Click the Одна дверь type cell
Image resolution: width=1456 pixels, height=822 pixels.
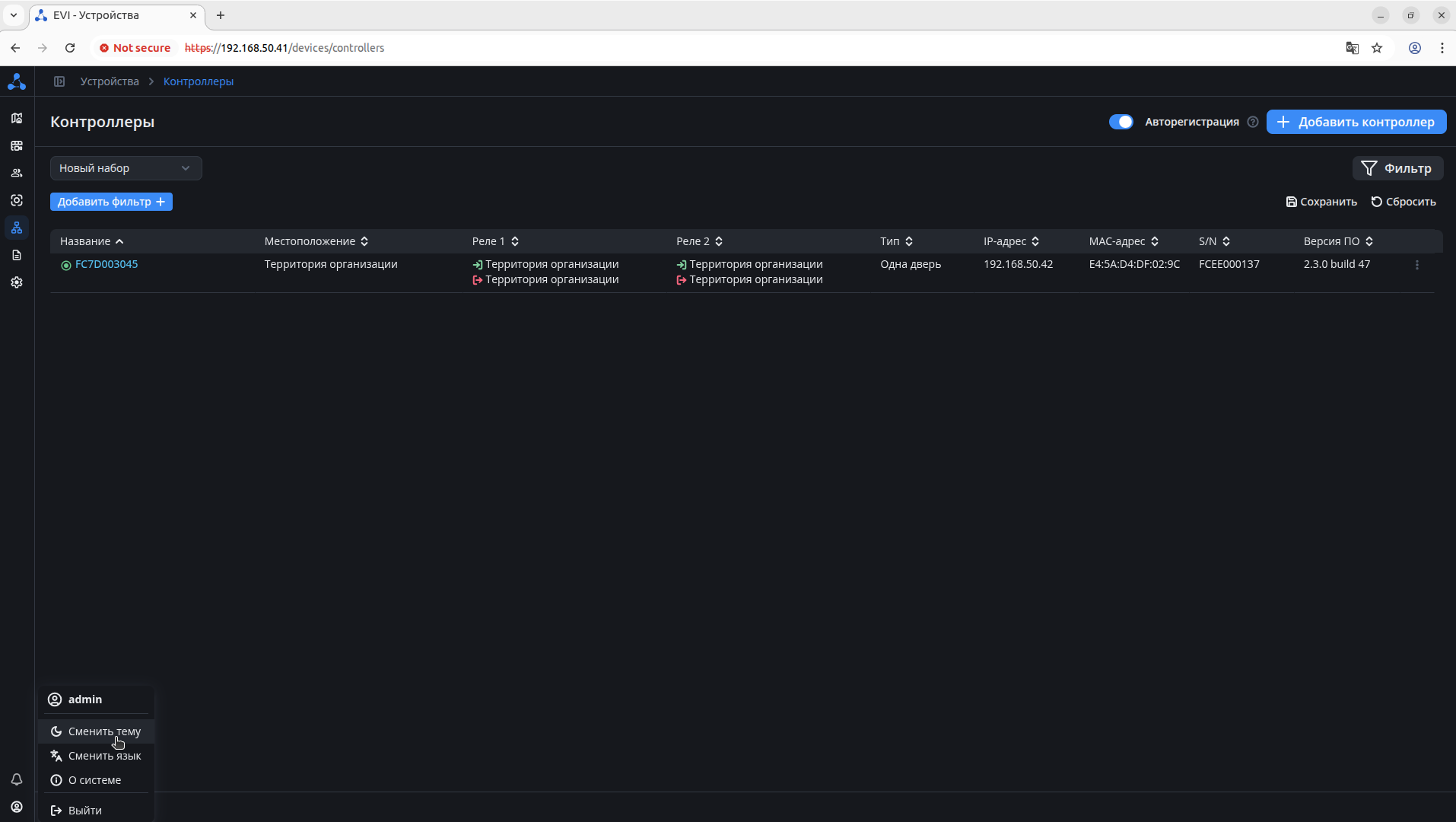pyautogui.click(x=911, y=264)
